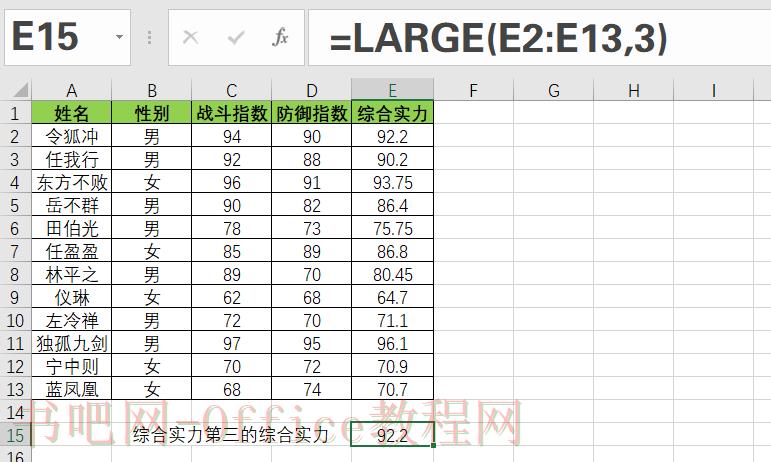The height and width of the screenshot is (462, 771).
Task: Select name cell 仪琳
Action: tap(72, 297)
